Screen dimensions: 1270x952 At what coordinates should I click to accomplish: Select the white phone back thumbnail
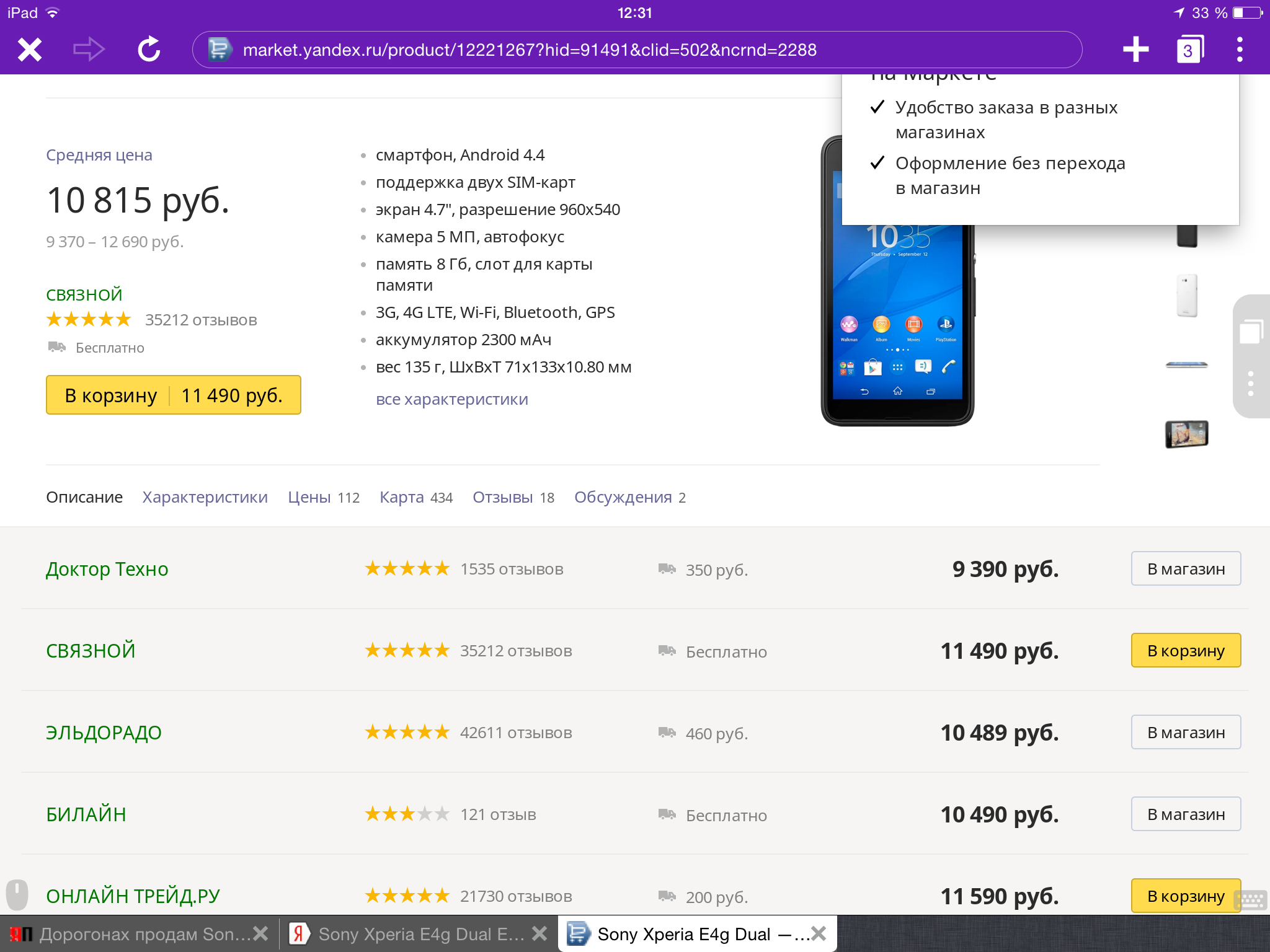click(1187, 296)
